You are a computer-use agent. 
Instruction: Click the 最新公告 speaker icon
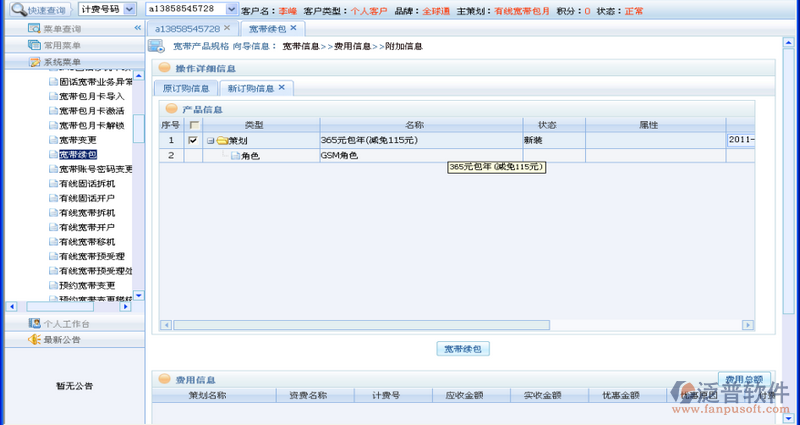pos(35,340)
